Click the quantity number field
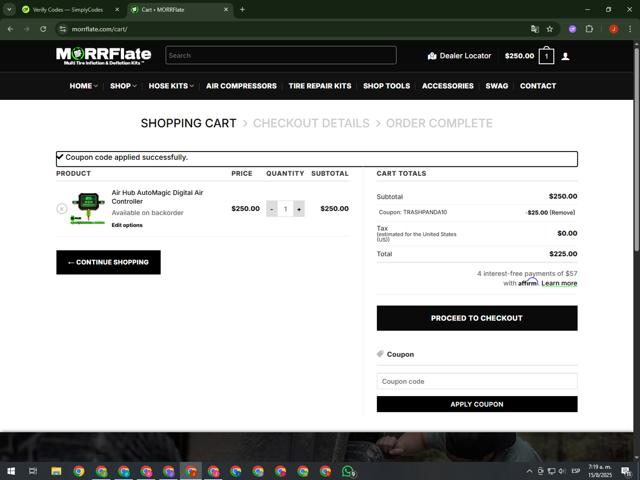 coord(285,209)
